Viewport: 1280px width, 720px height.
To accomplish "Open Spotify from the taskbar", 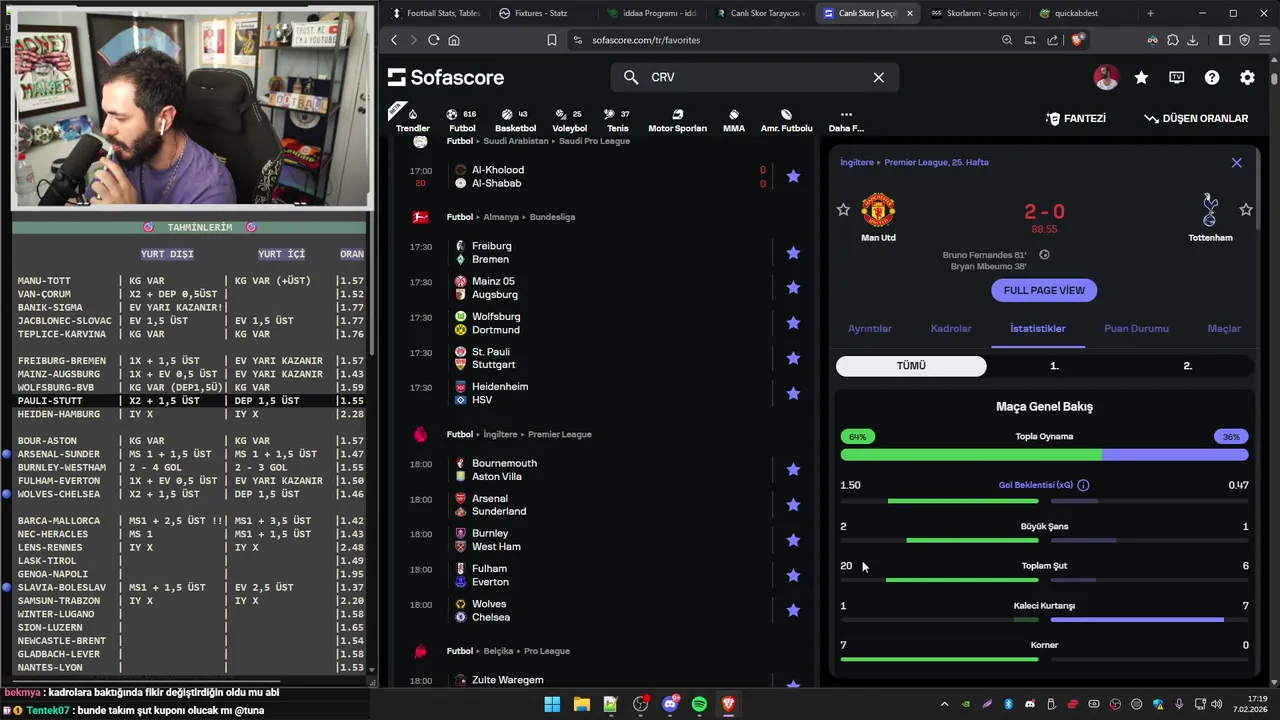I will pos(699,704).
